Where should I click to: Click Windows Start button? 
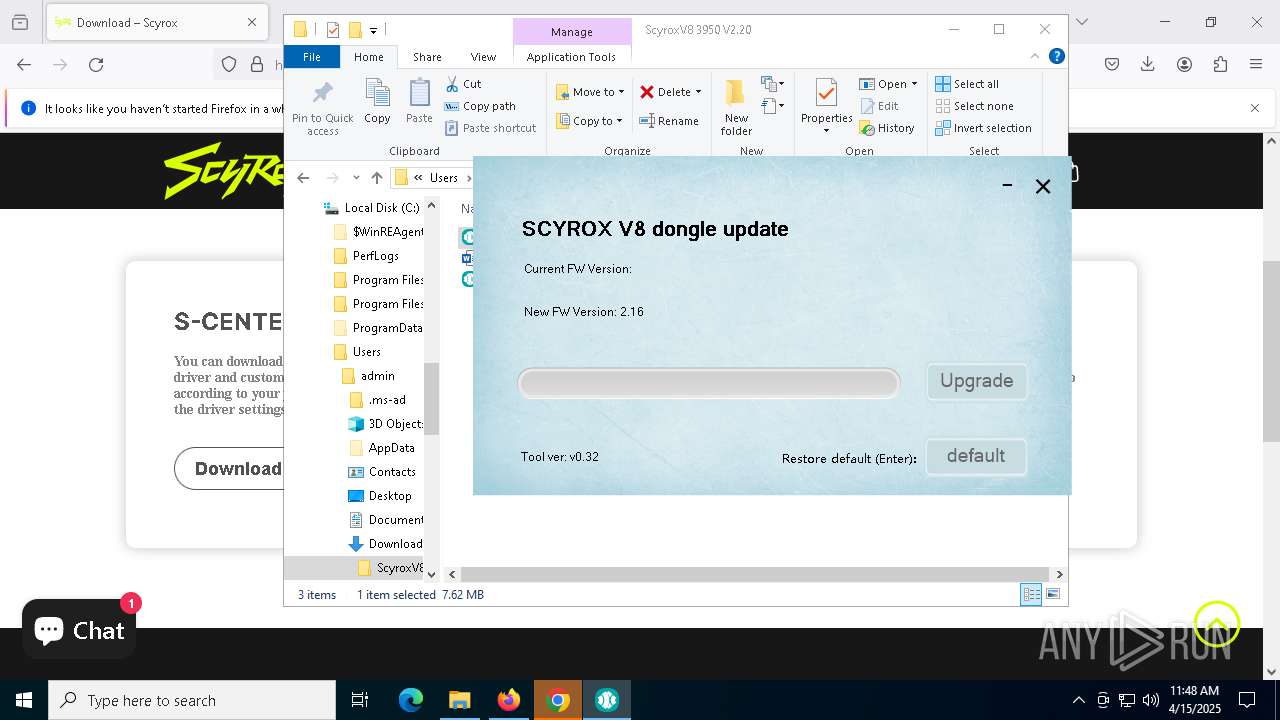coord(24,700)
